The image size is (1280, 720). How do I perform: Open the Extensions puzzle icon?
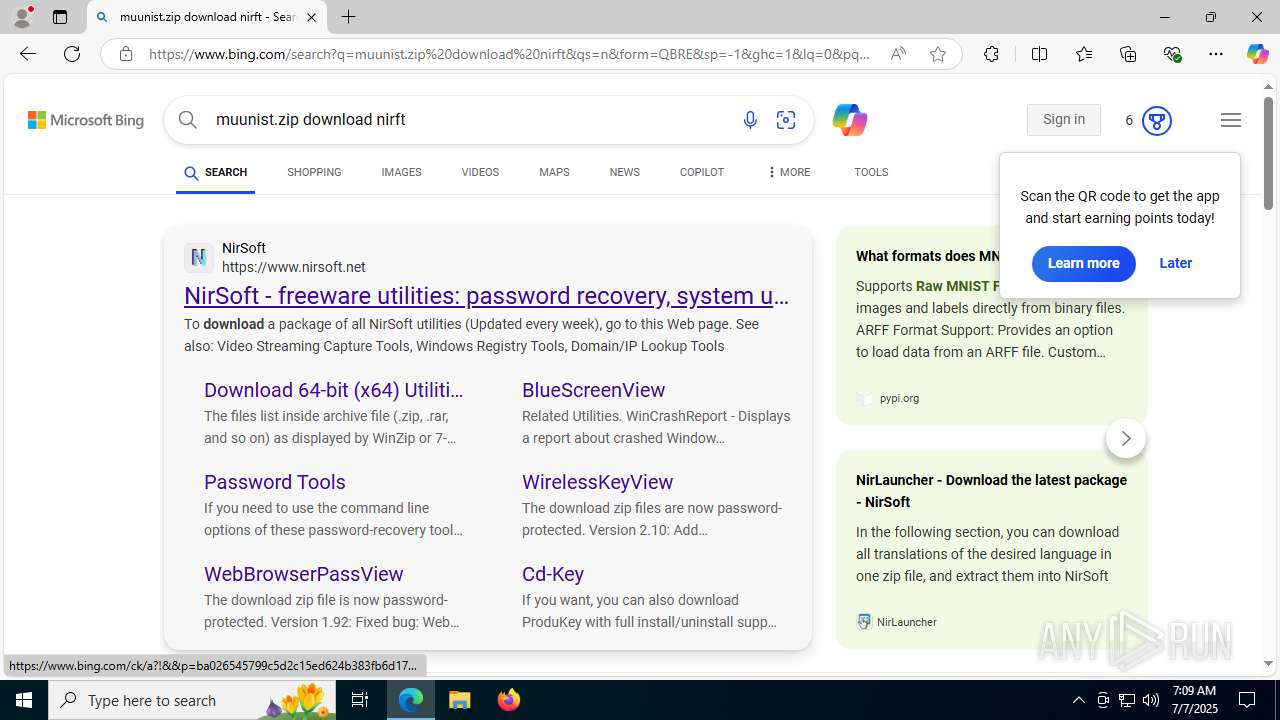[x=991, y=54]
